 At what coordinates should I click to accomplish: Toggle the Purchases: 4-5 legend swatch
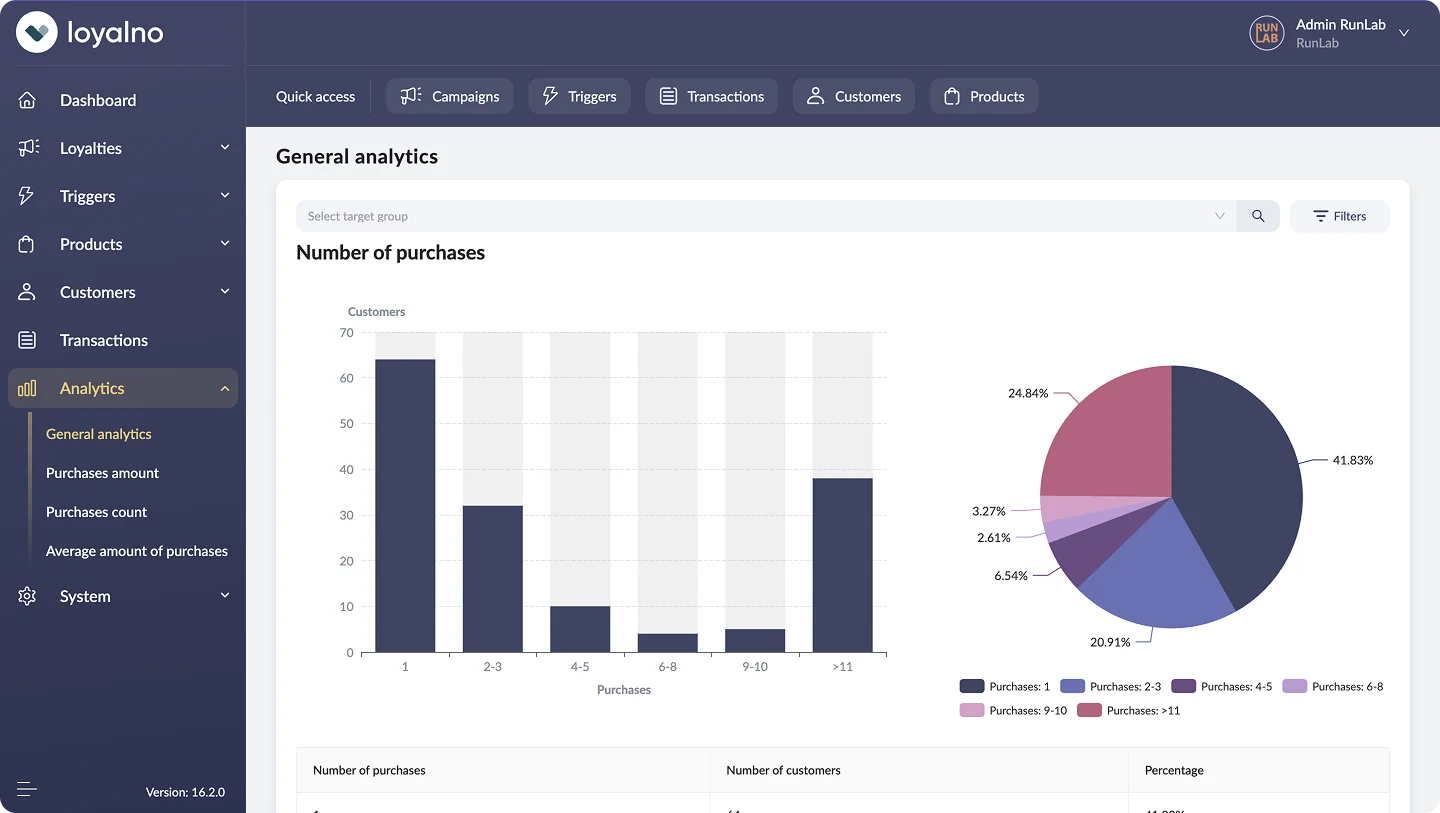[1184, 686]
